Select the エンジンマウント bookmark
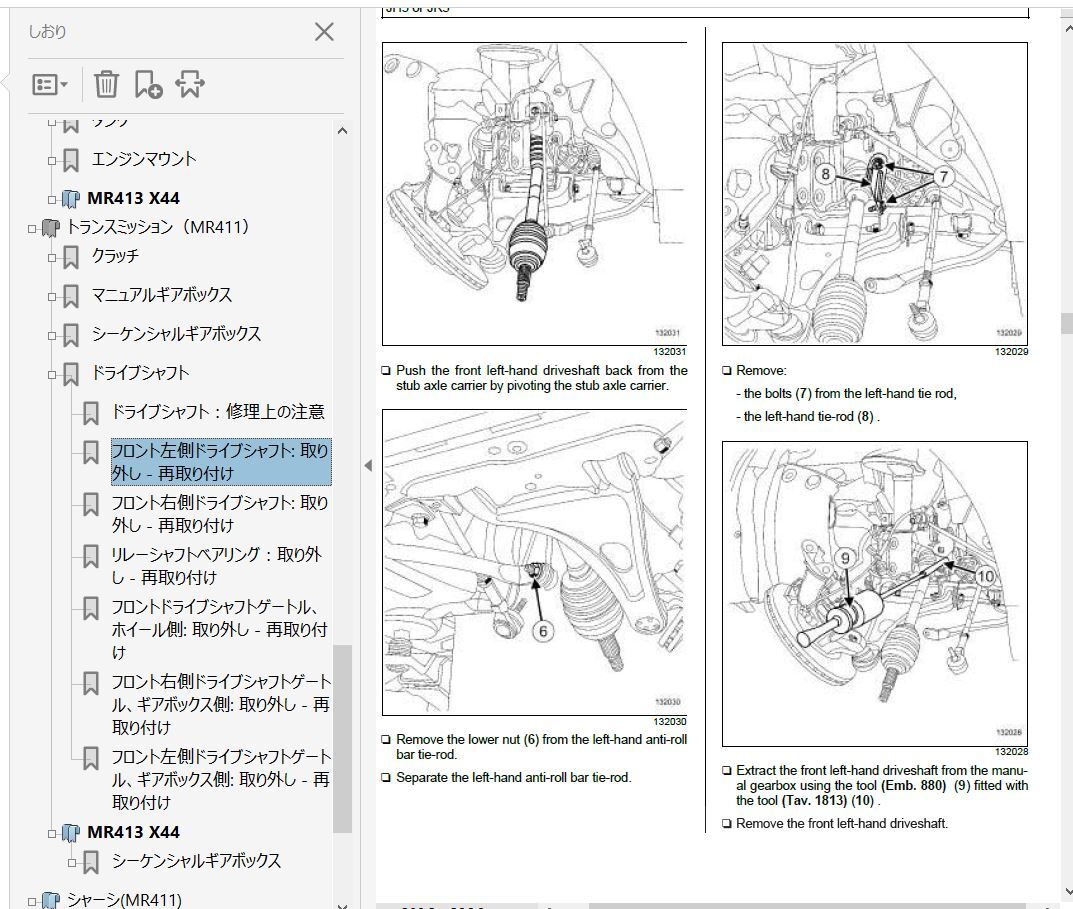The height and width of the screenshot is (909, 1073). (x=144, y=159)
